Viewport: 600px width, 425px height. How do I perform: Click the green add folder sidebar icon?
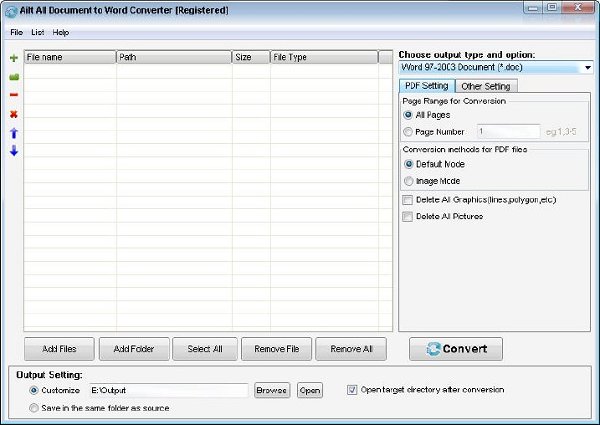14,77
